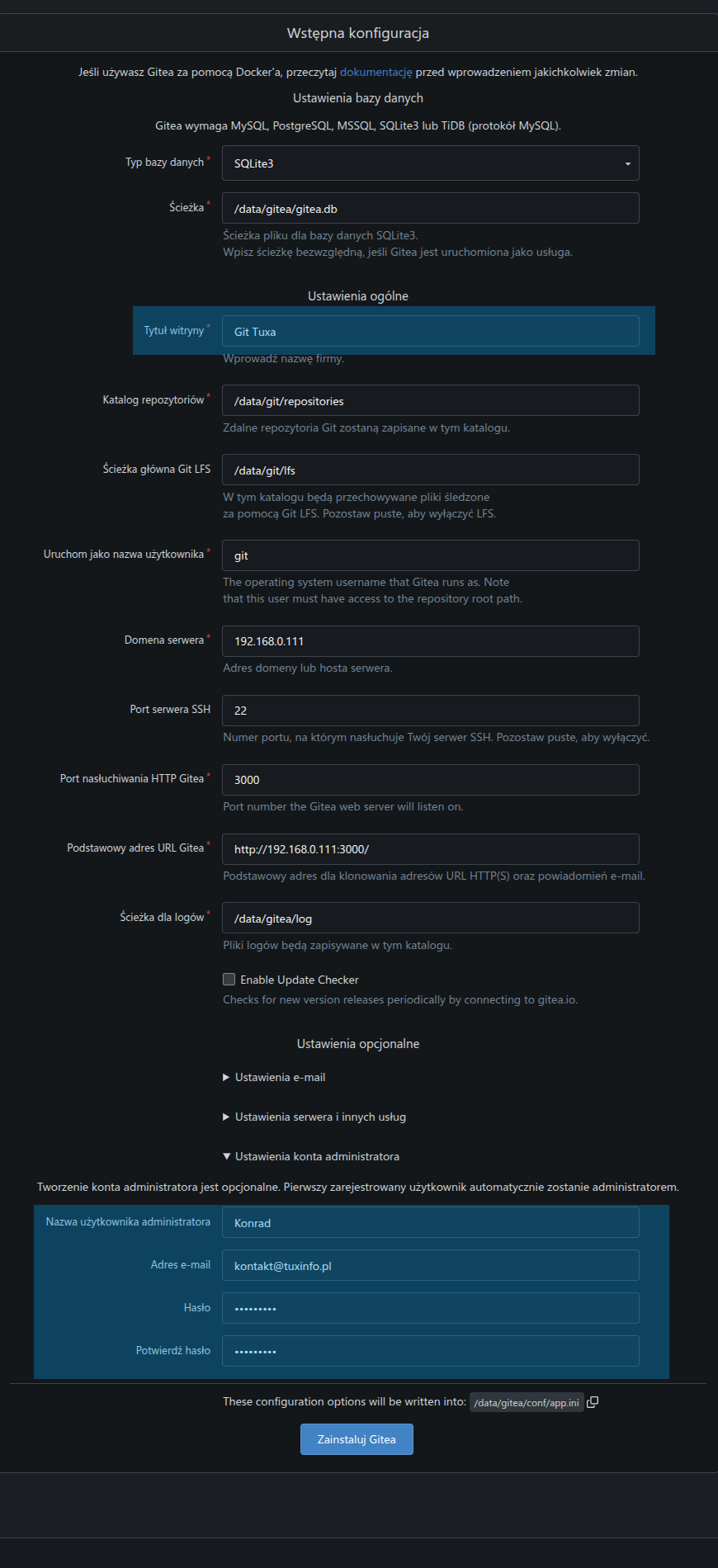Screen dimensions: 718x1568
Task: Open the dokumentację link
Action: (x=376, y=72)
